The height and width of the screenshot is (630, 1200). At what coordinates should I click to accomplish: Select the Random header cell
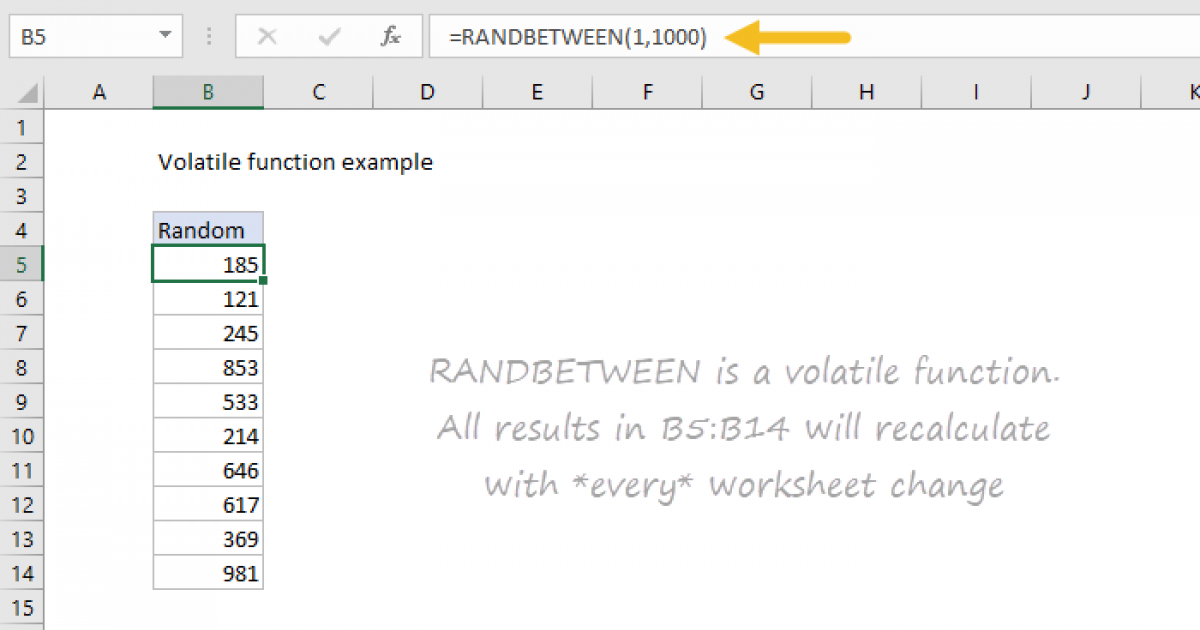[208, 230]
